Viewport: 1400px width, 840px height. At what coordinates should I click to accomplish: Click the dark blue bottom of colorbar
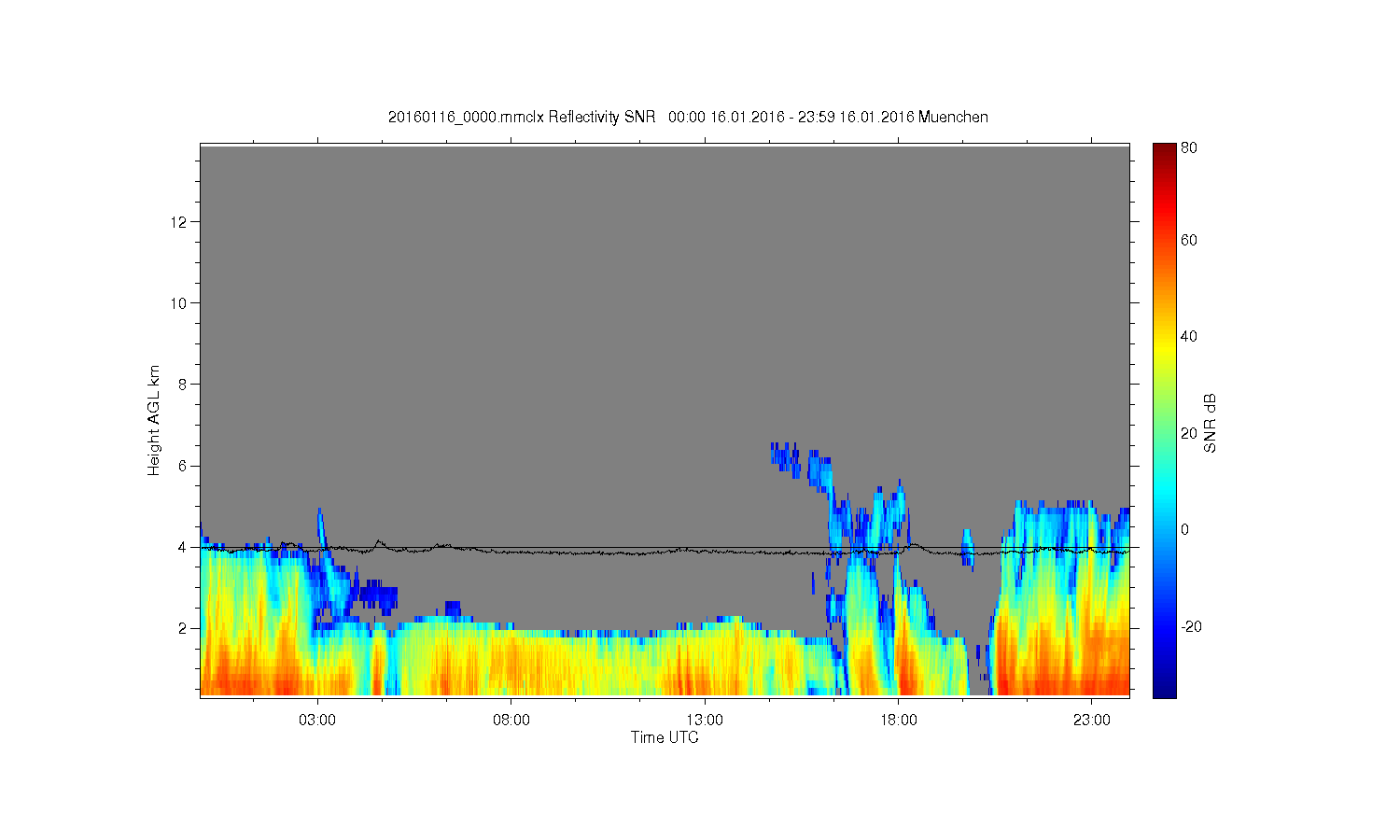click(1164, 689)
